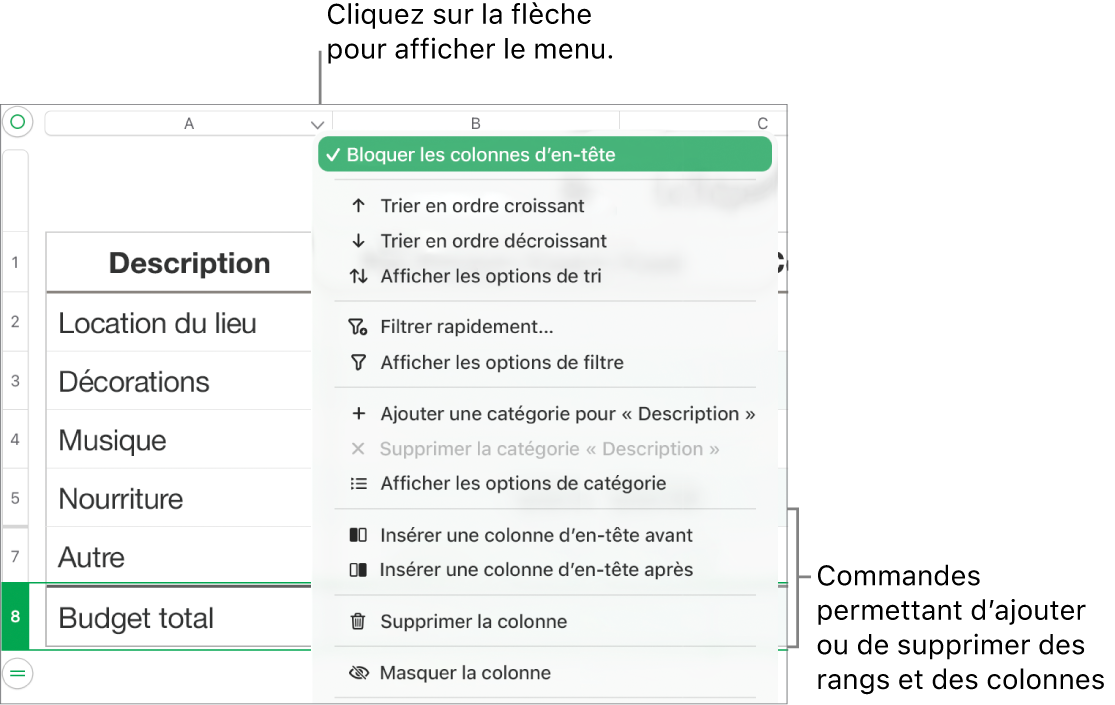Click the plus icon to add a category

[x=358, y=413]
